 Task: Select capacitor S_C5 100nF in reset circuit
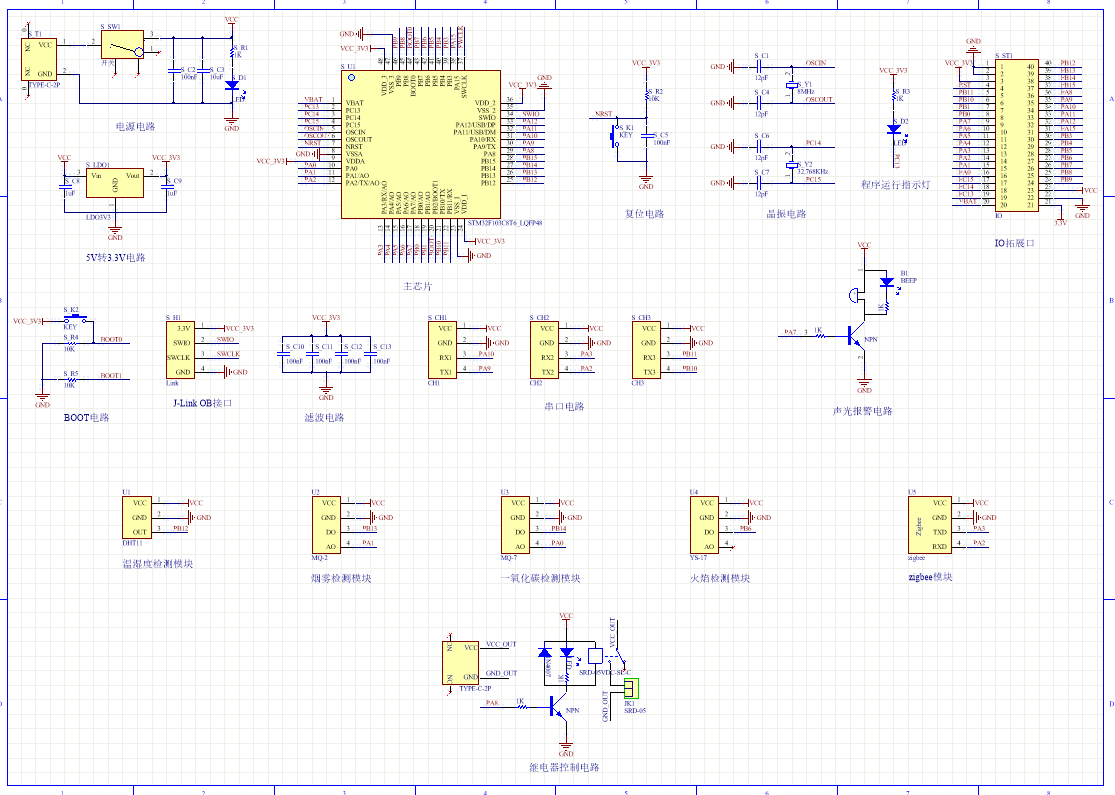click(x=646, y=135)
